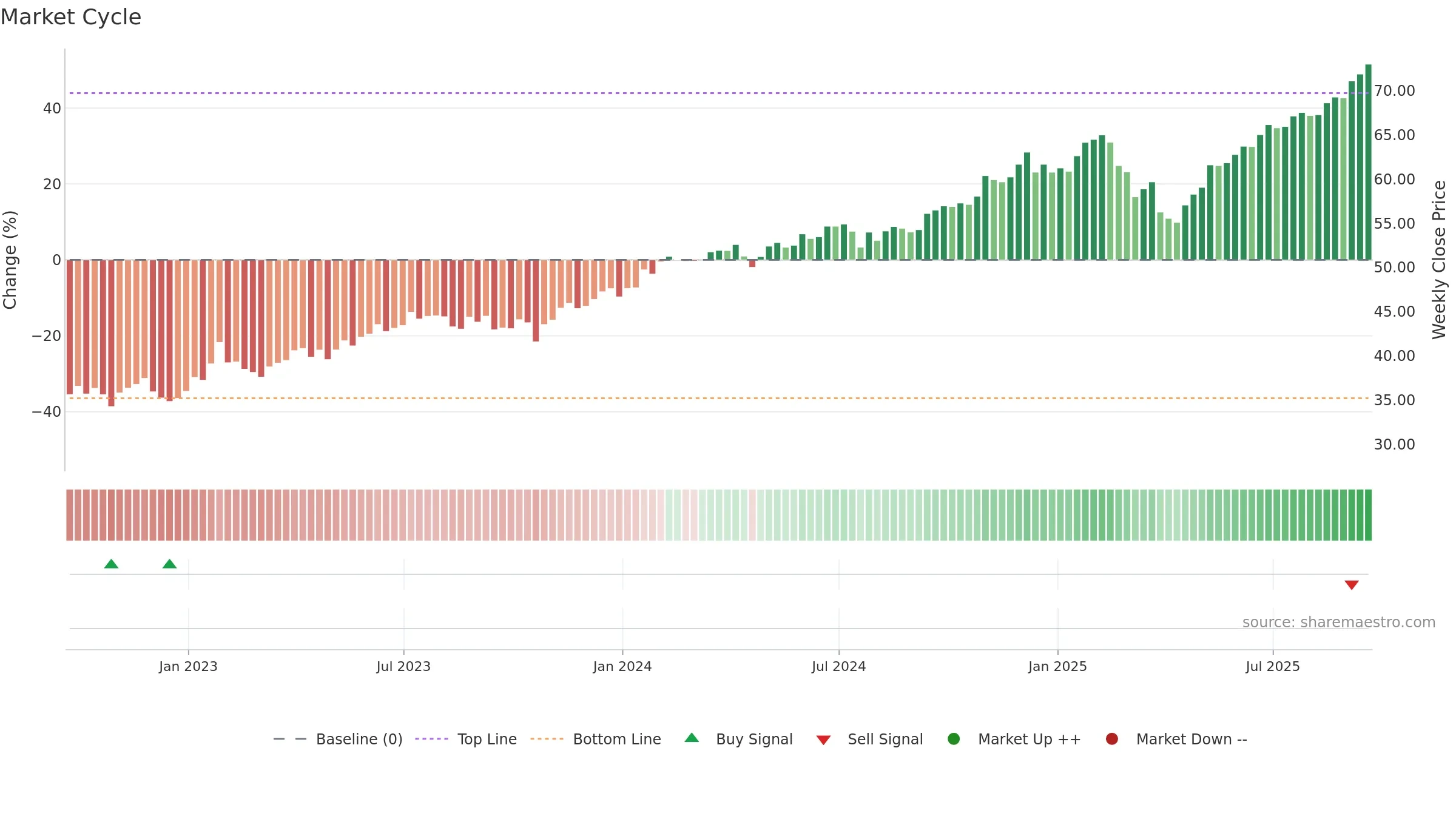The image size is (1456, 819).
Task: Click the green Market Up circle icon
Action: coord(954,739)
